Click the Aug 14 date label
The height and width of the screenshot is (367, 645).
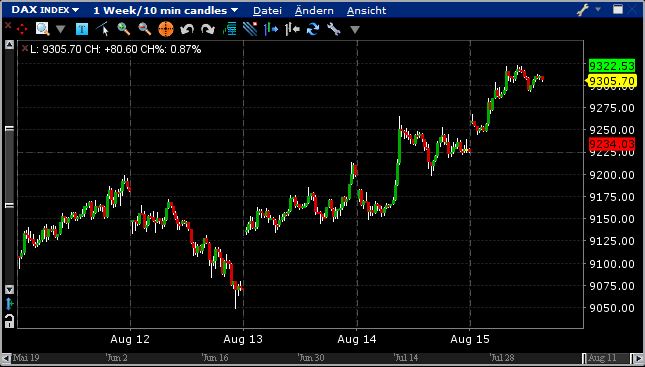point(357,339)
